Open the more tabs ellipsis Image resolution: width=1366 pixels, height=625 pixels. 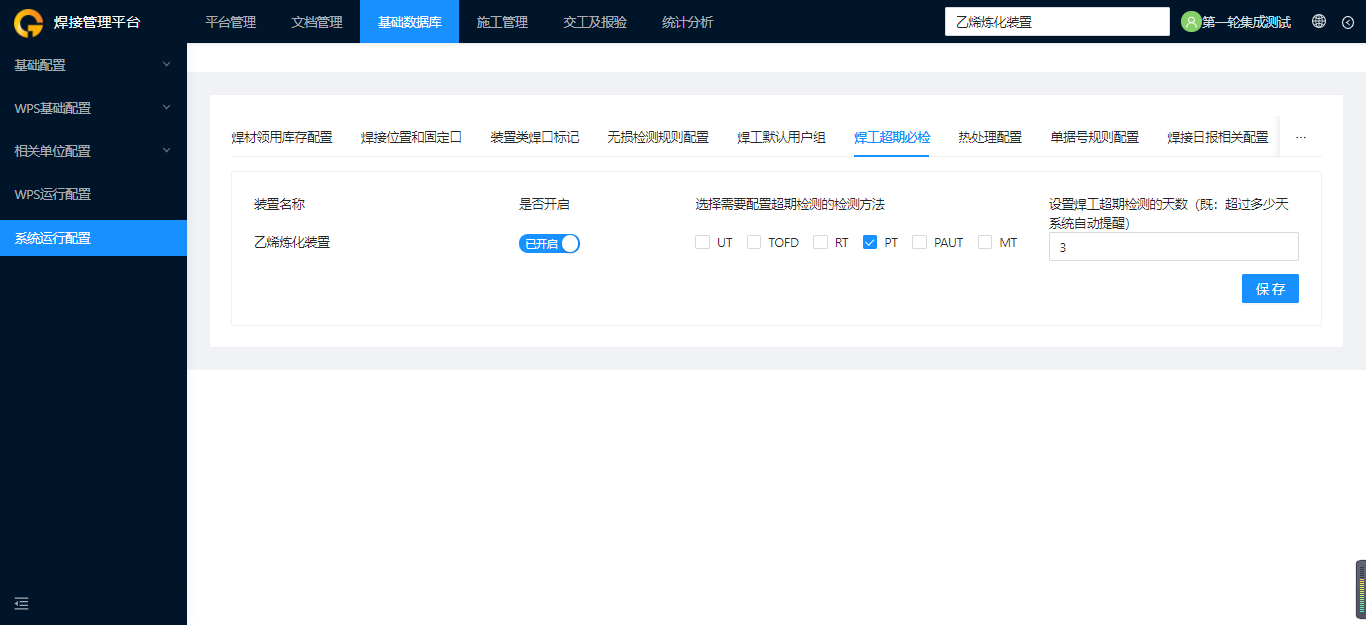click(1300, 137)
